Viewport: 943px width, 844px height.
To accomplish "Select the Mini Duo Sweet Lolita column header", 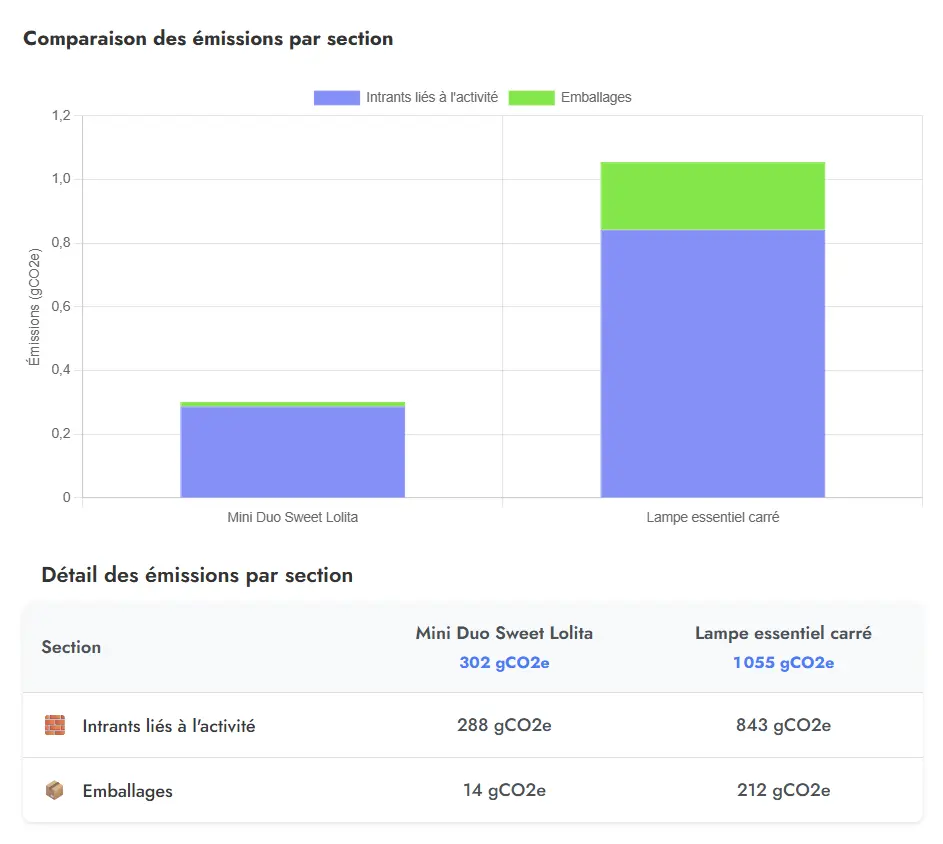I will pyautogui.click(x=504, y=633).
